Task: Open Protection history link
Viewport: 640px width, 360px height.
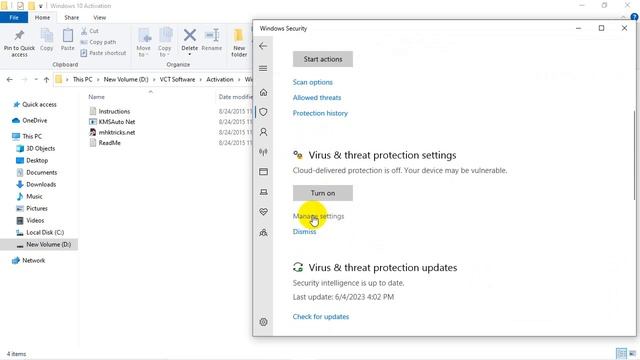Action: [320, 113]
